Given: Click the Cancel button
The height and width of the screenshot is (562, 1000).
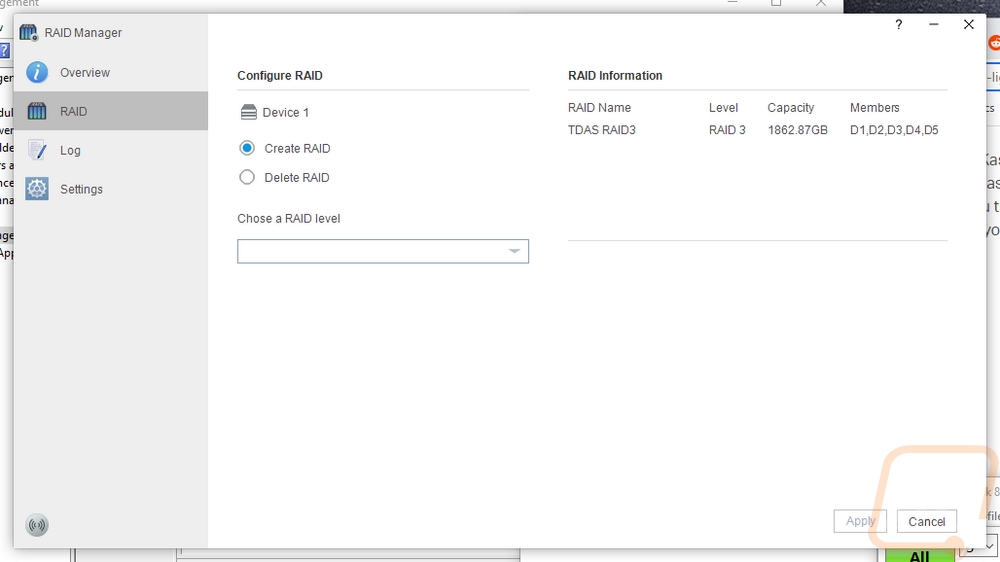Looking at the screenshot, I should click(927, 521).
